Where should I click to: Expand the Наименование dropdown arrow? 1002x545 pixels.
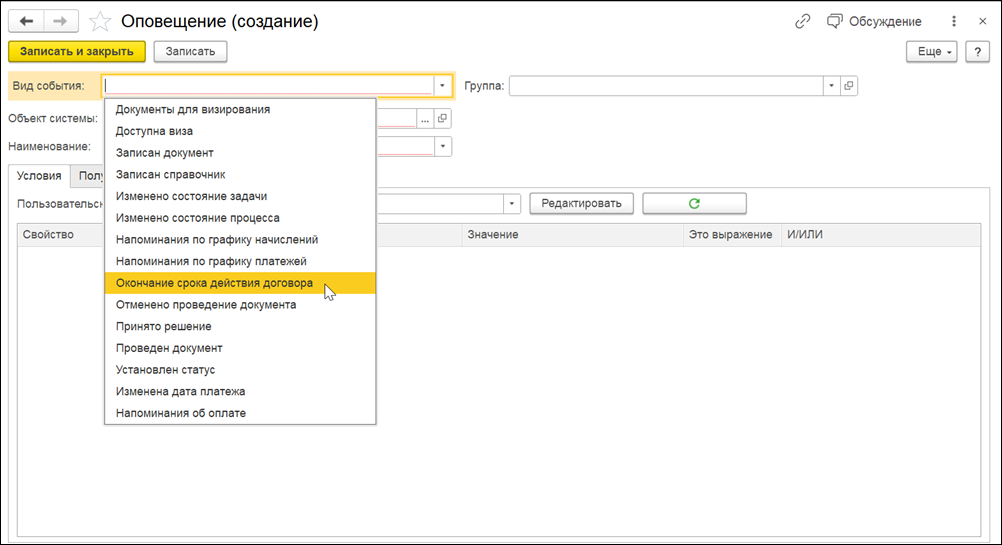pos(442,146)
